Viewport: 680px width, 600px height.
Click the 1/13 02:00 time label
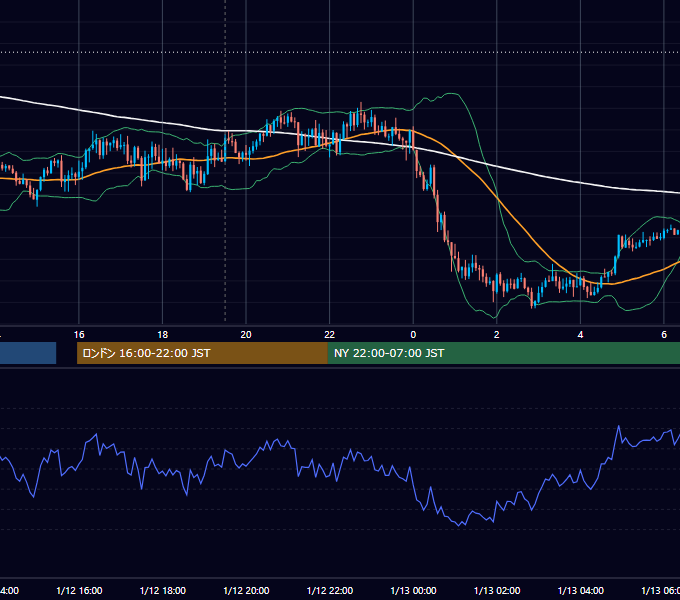coord(497,590)
